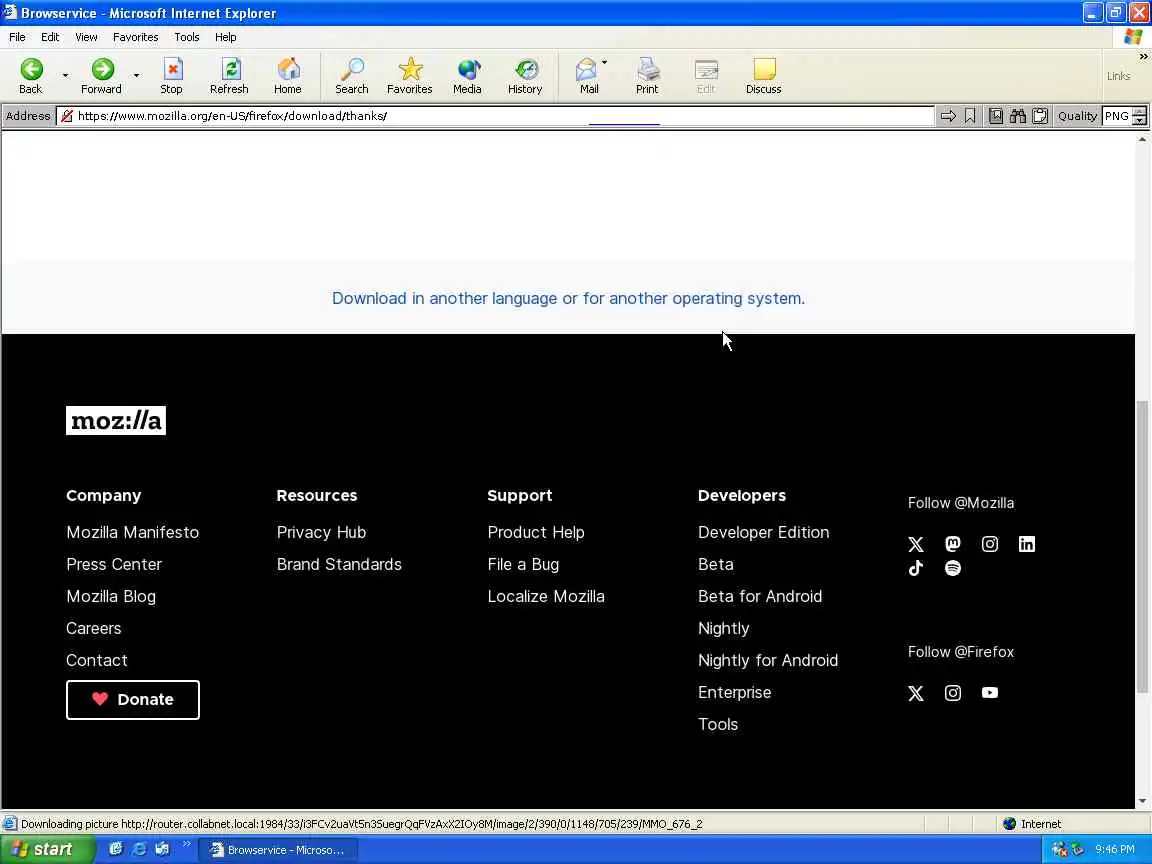The width and height of the screenshot is (1152, 864).
Task: Click the Forward arrow button
Action: (101, 76)
